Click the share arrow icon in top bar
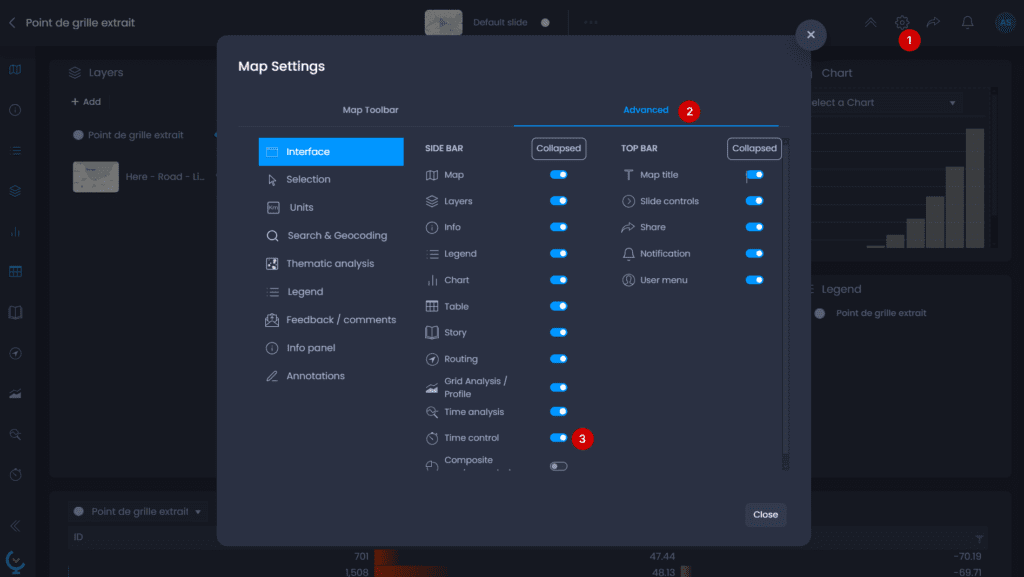1024x577 pixels. (933, 22)
